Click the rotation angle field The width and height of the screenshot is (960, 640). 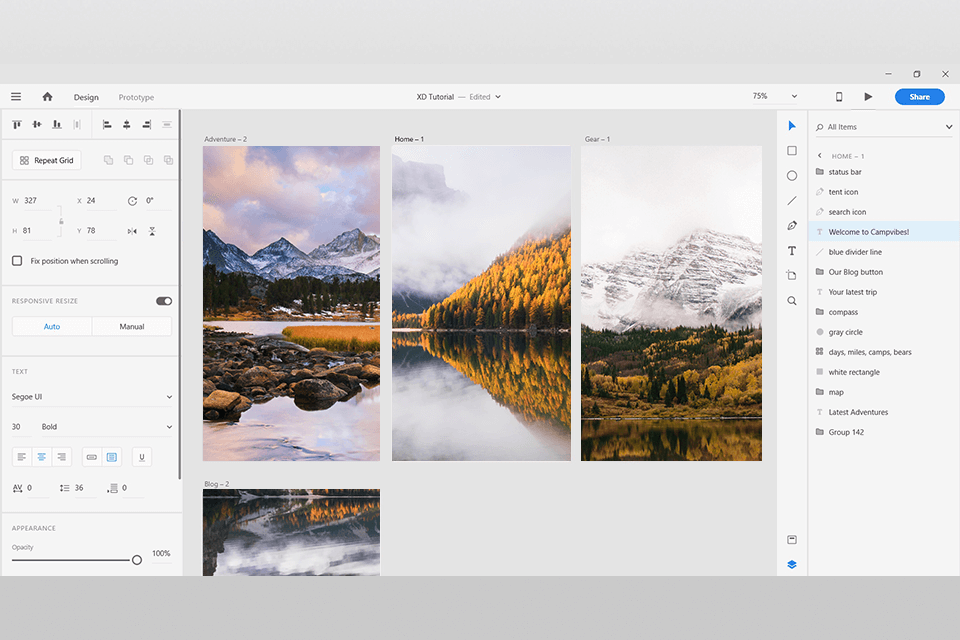tap(158, 201)
